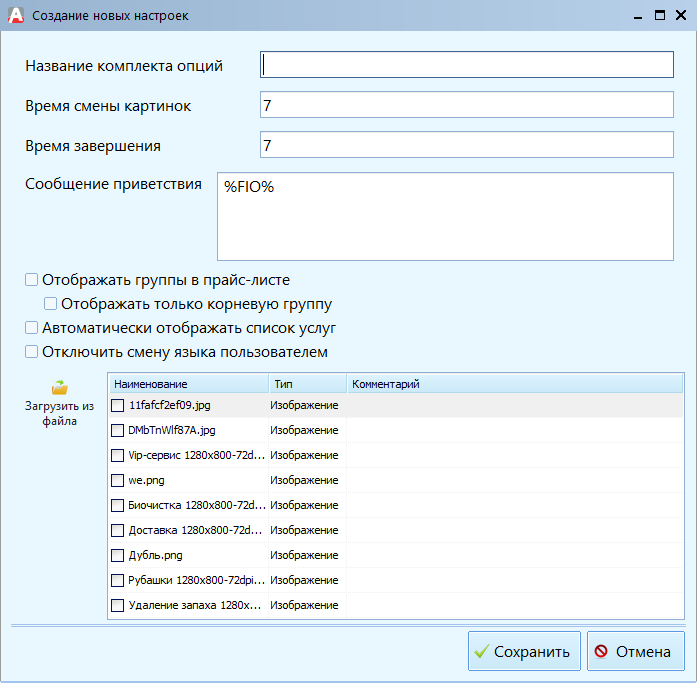
Task: Enable Отображать группы в прайс-листе
Action: 32,281
